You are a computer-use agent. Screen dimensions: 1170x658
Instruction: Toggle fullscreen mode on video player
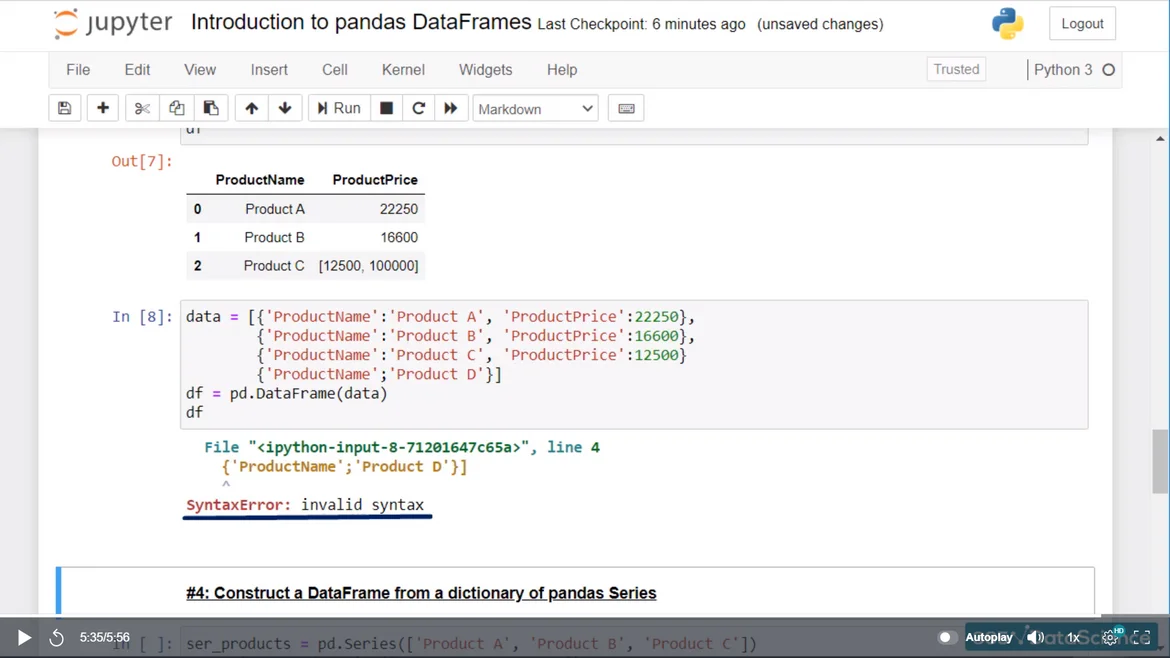click(1142, 637)
